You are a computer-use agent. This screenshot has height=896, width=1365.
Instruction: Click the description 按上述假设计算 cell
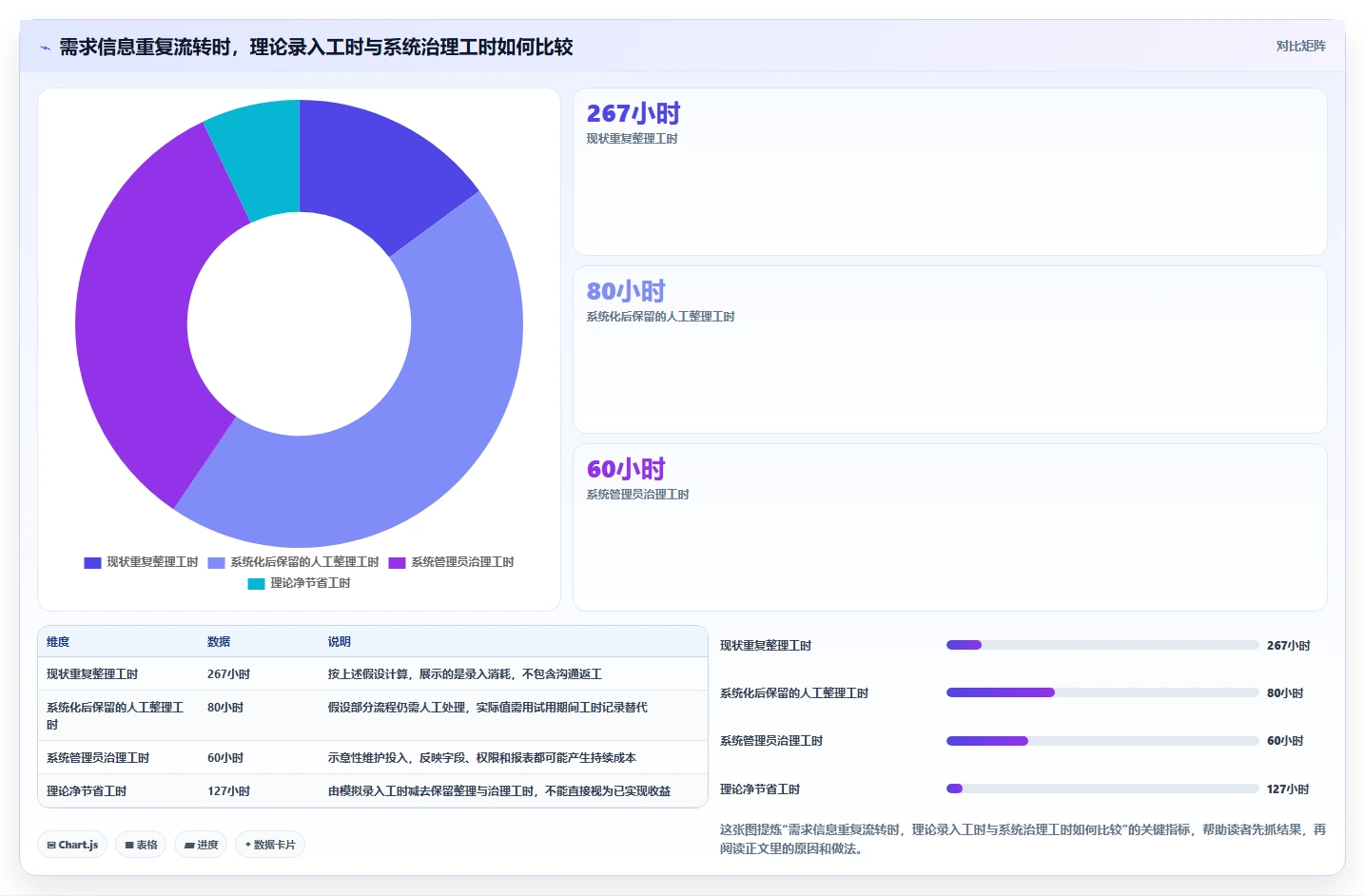(465, 674)
